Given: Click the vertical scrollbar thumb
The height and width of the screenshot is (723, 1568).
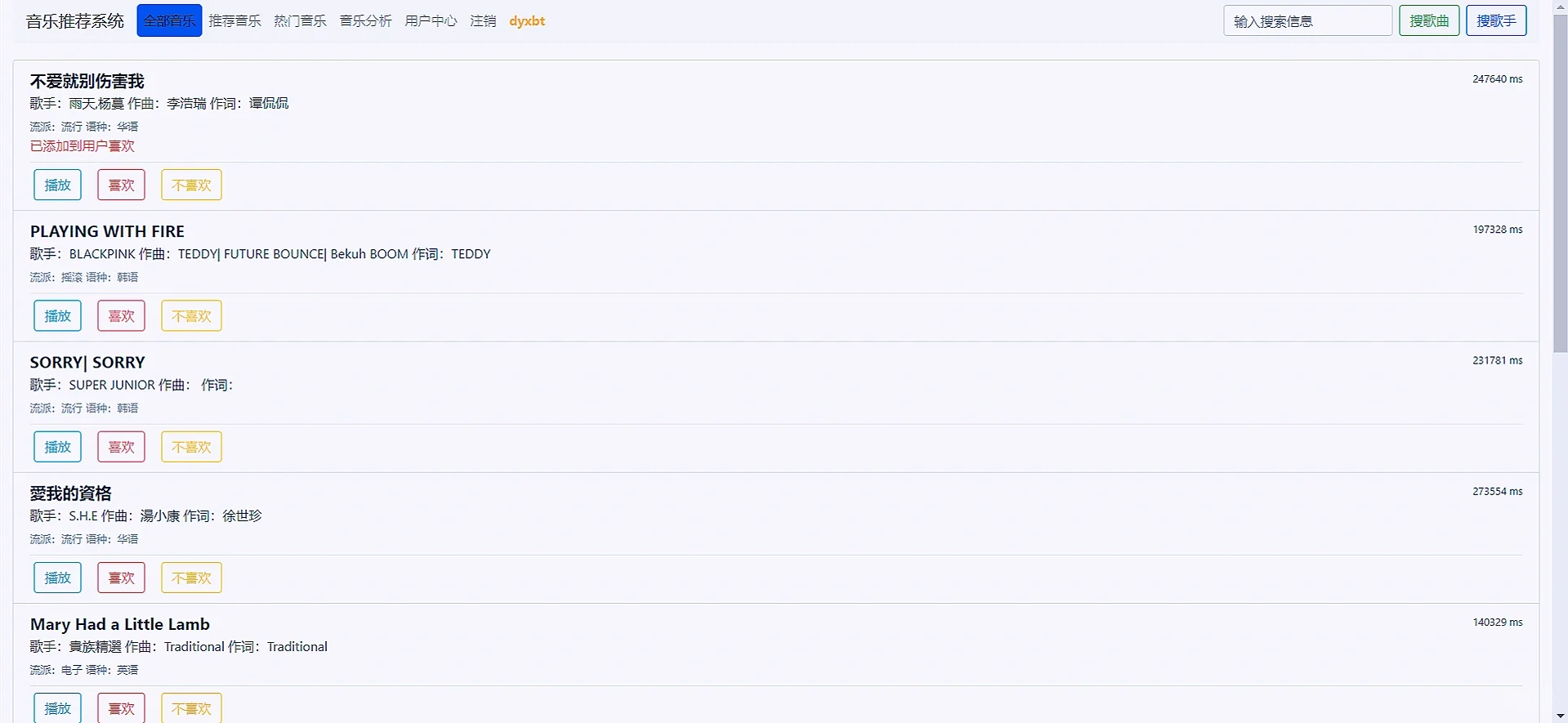Looking at the screenshot, I should tap(1560, 183).
